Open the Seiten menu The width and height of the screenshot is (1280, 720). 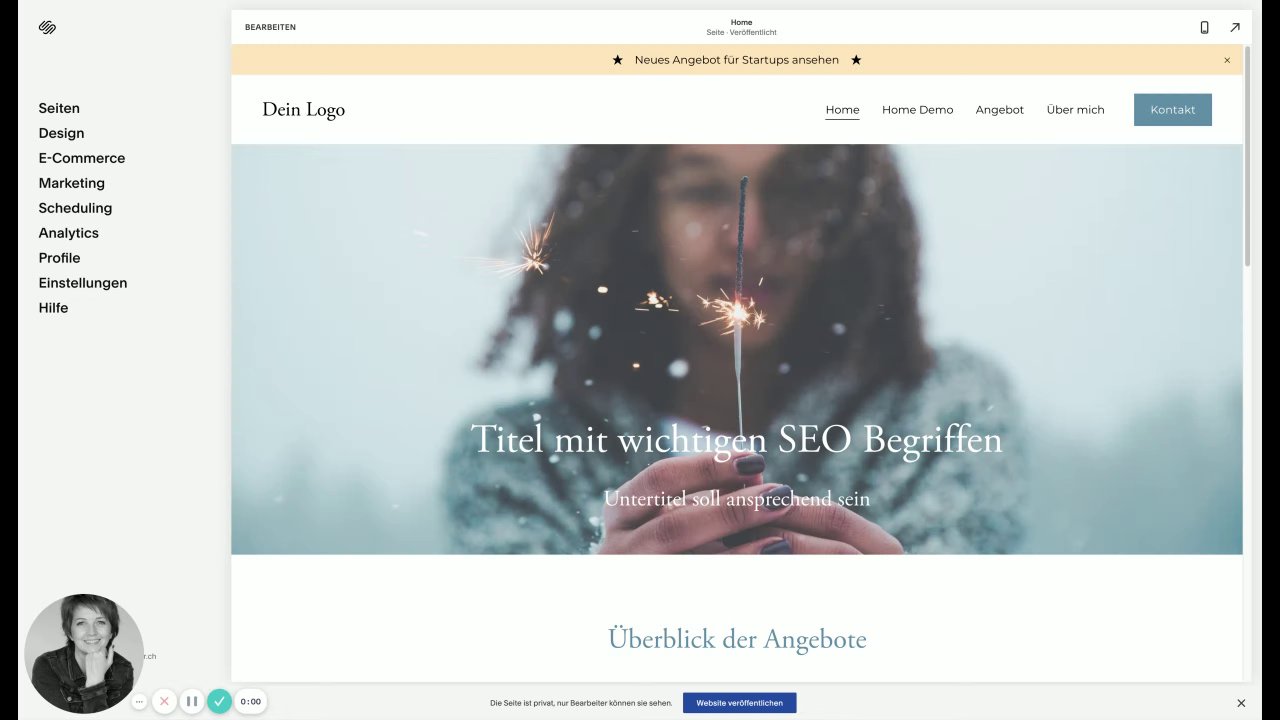(x=59, y=108)
